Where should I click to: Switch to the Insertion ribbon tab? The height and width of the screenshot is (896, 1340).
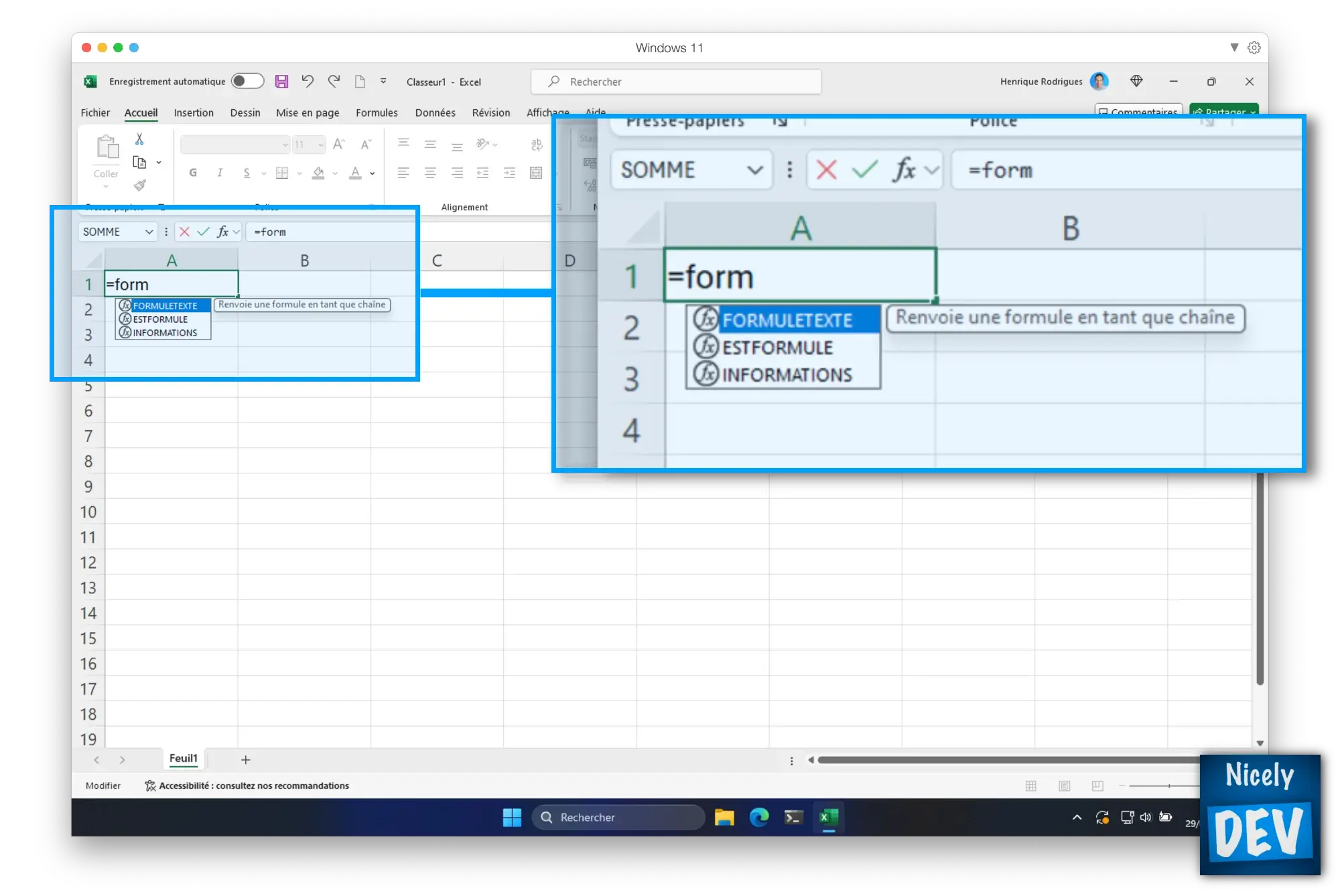(194, 113)
